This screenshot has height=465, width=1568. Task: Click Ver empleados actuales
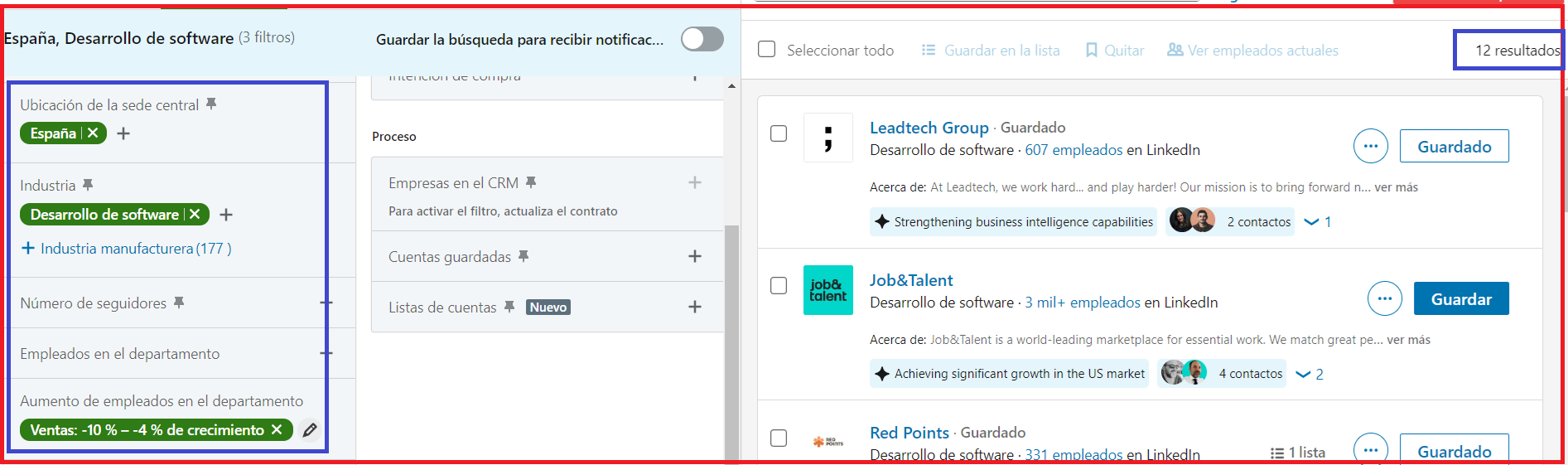tap(1252, 51)
